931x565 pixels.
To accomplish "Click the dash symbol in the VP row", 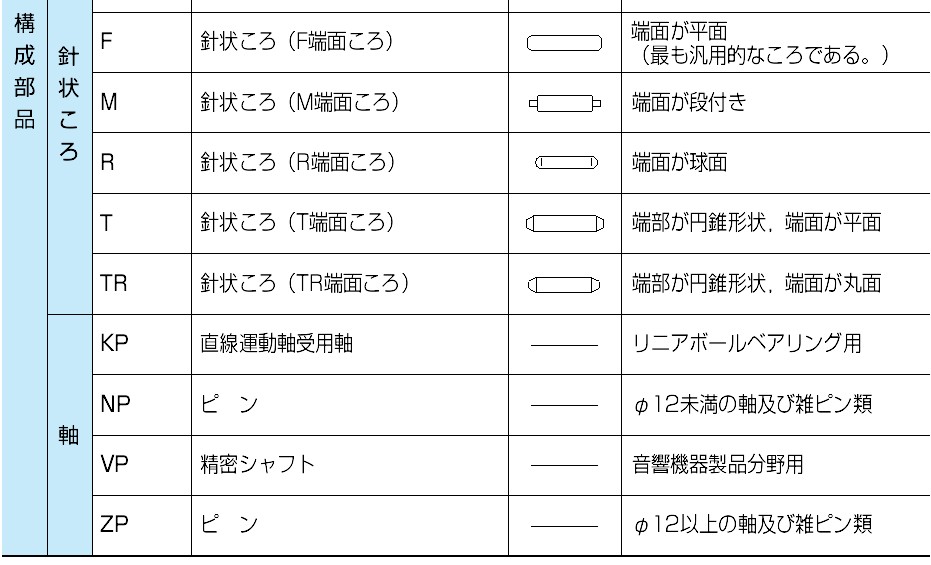I will click(x=564, y=465).
